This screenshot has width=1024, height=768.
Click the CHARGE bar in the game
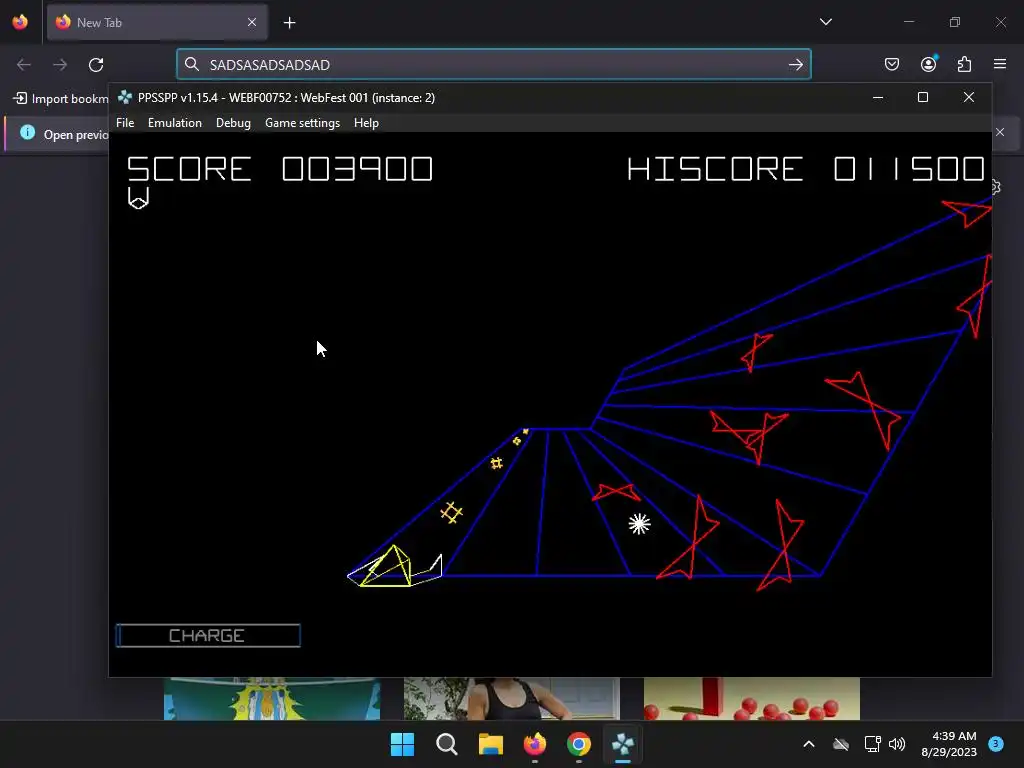pyautogui.click(x=208, y=635)
